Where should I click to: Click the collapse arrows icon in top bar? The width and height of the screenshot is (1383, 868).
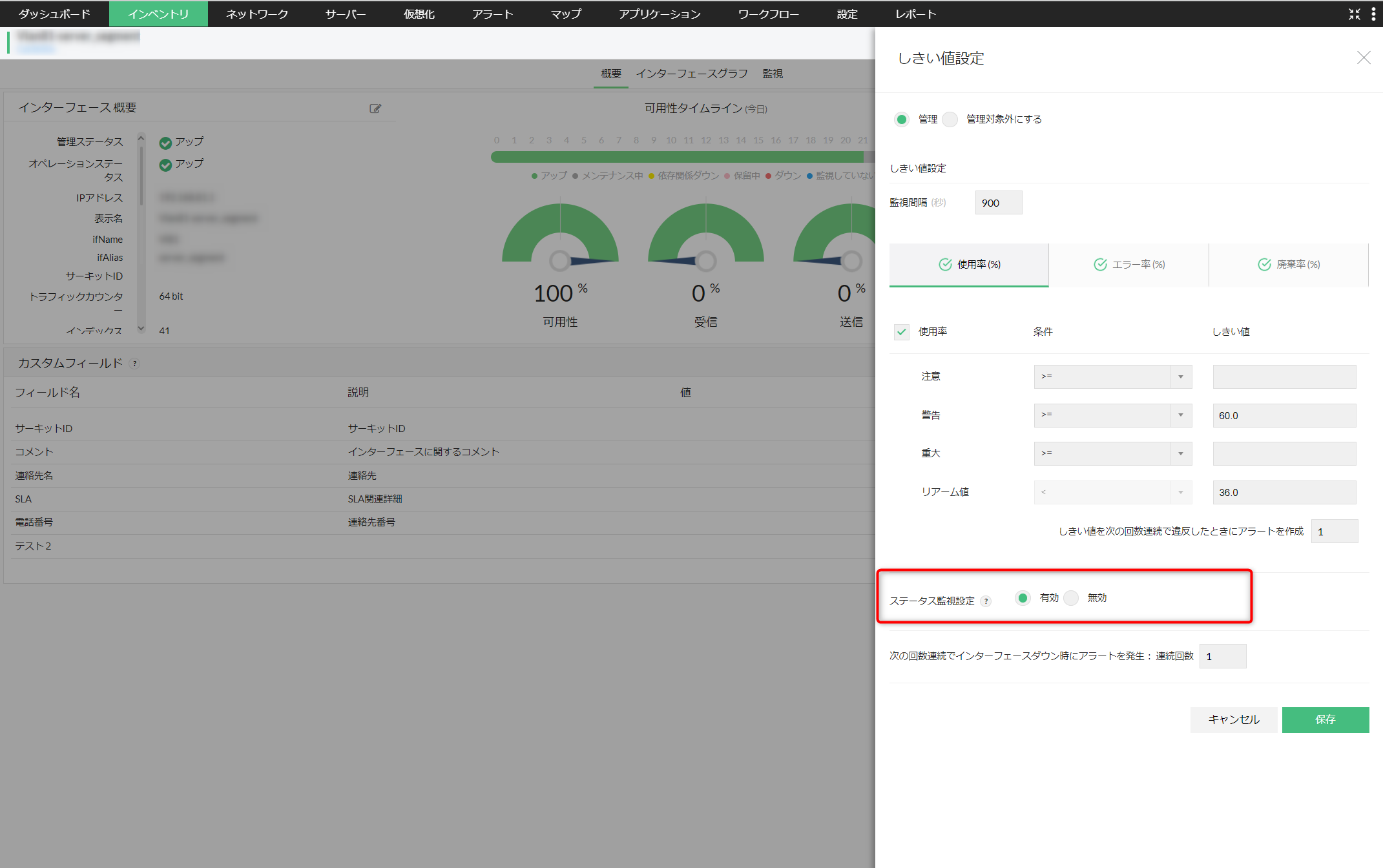1355,14
